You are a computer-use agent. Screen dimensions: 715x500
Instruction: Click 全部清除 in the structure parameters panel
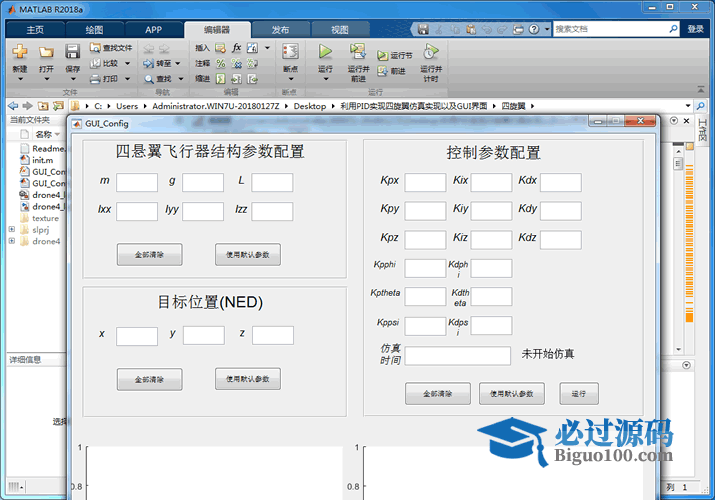coord(149,255)
